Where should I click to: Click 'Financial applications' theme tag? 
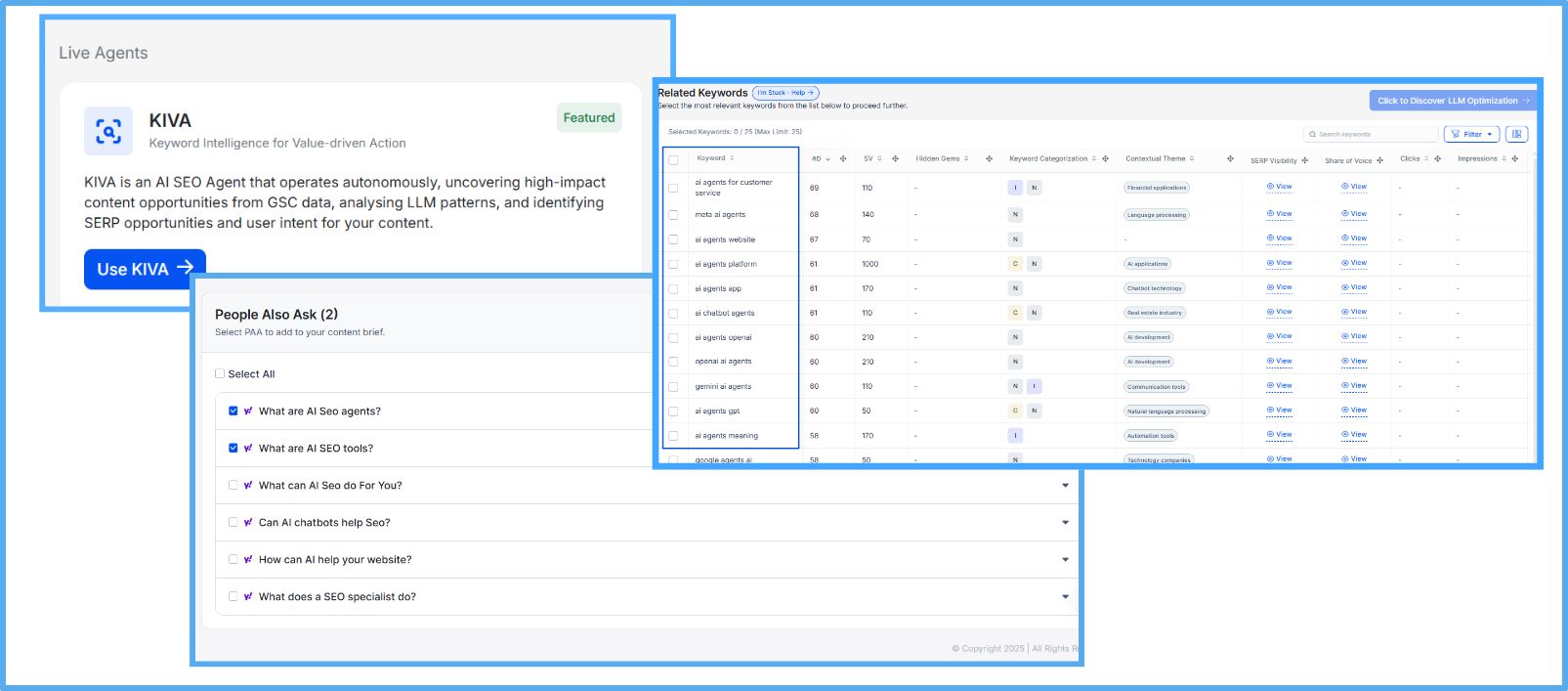1157,188
